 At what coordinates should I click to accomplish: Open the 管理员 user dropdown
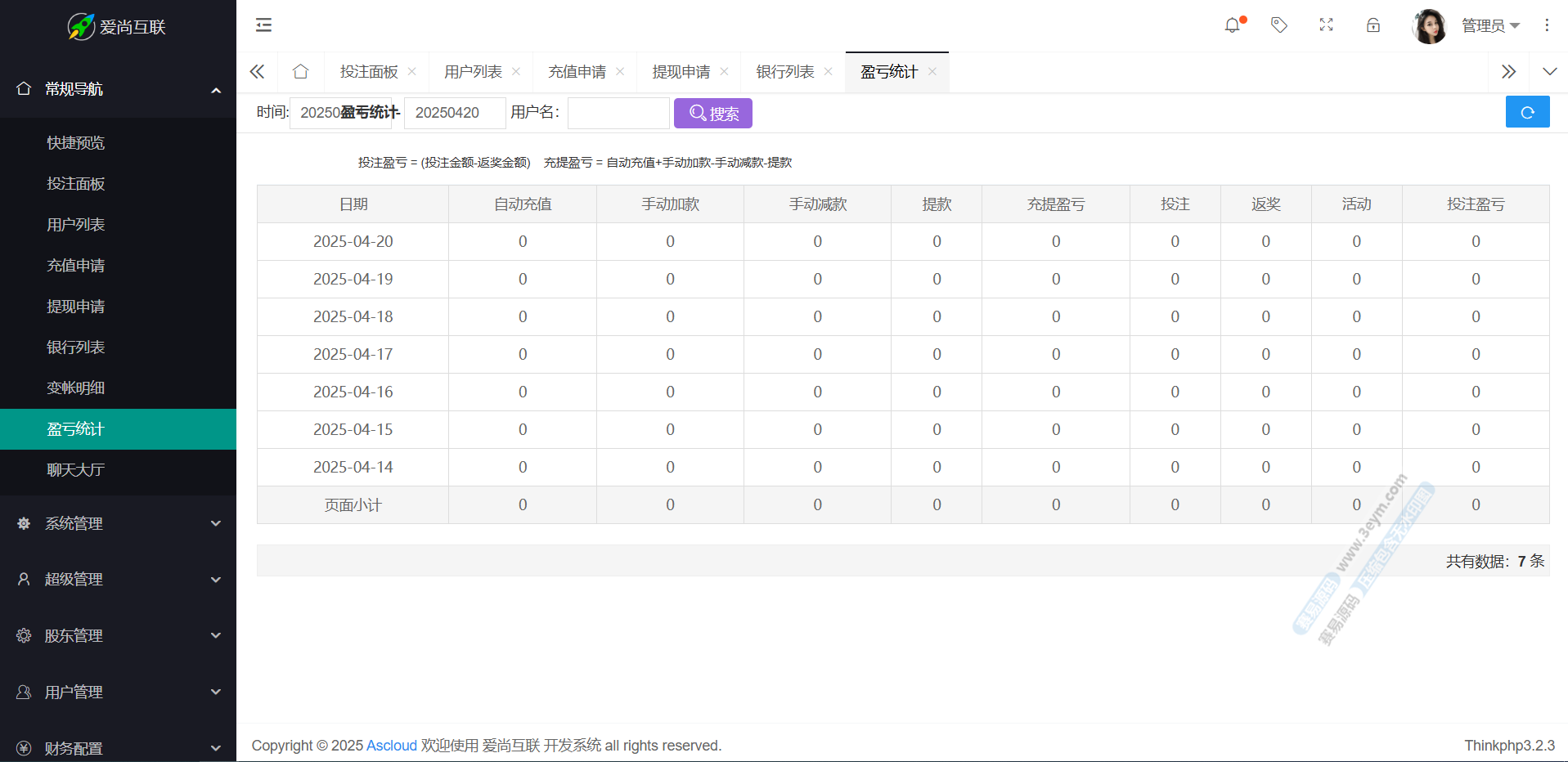tap(1489, 26)
